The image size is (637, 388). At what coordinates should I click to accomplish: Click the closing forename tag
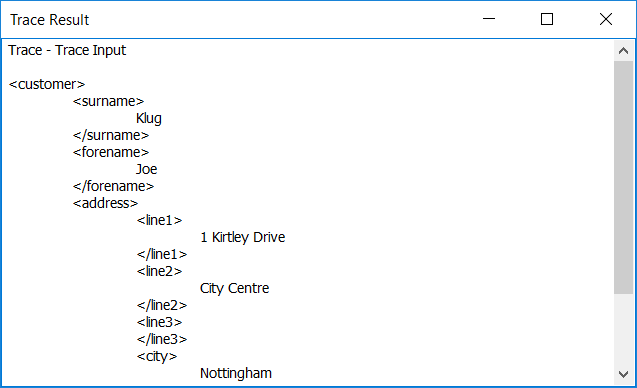tap(113, 186)
